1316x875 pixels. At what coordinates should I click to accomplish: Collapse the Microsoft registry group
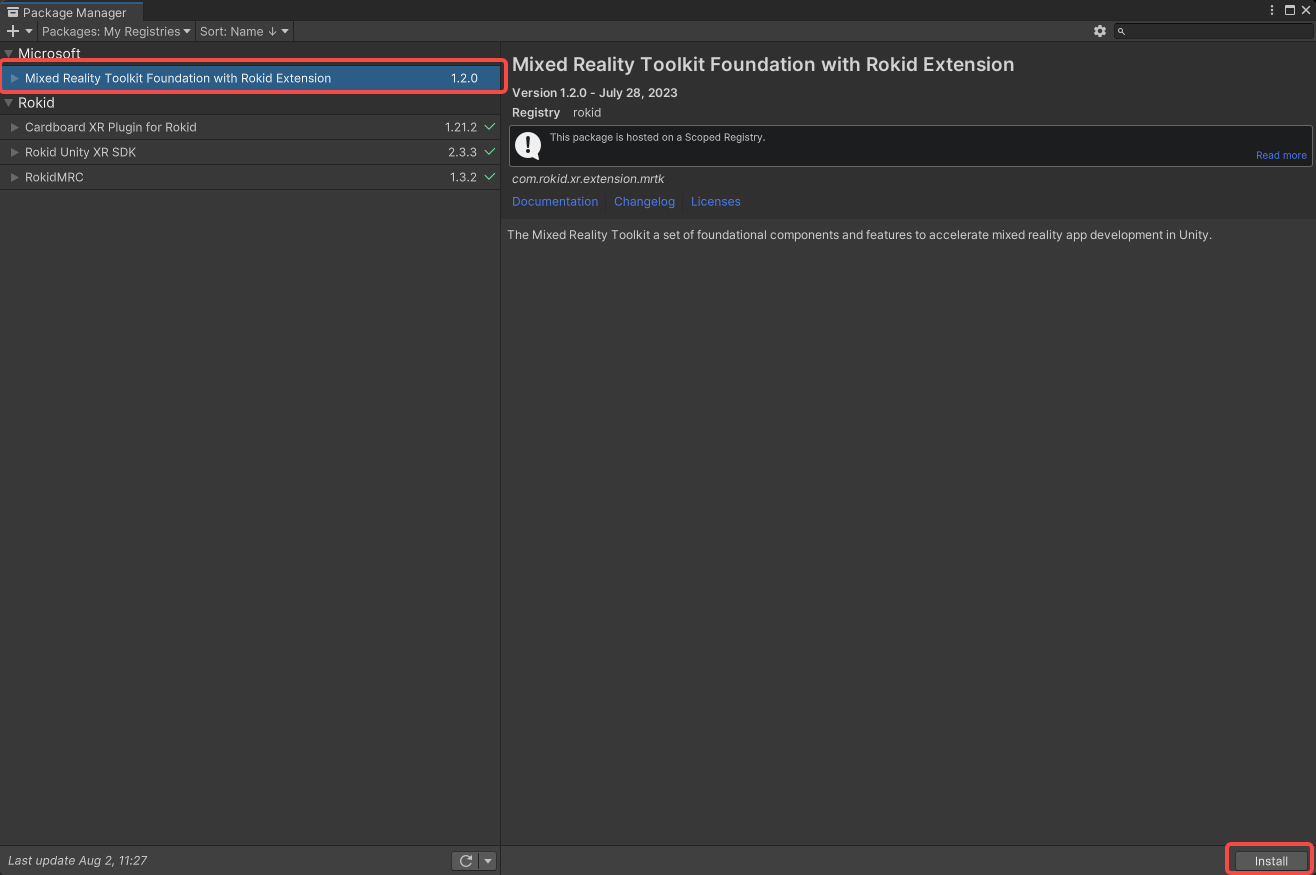(x=9, y=54)
